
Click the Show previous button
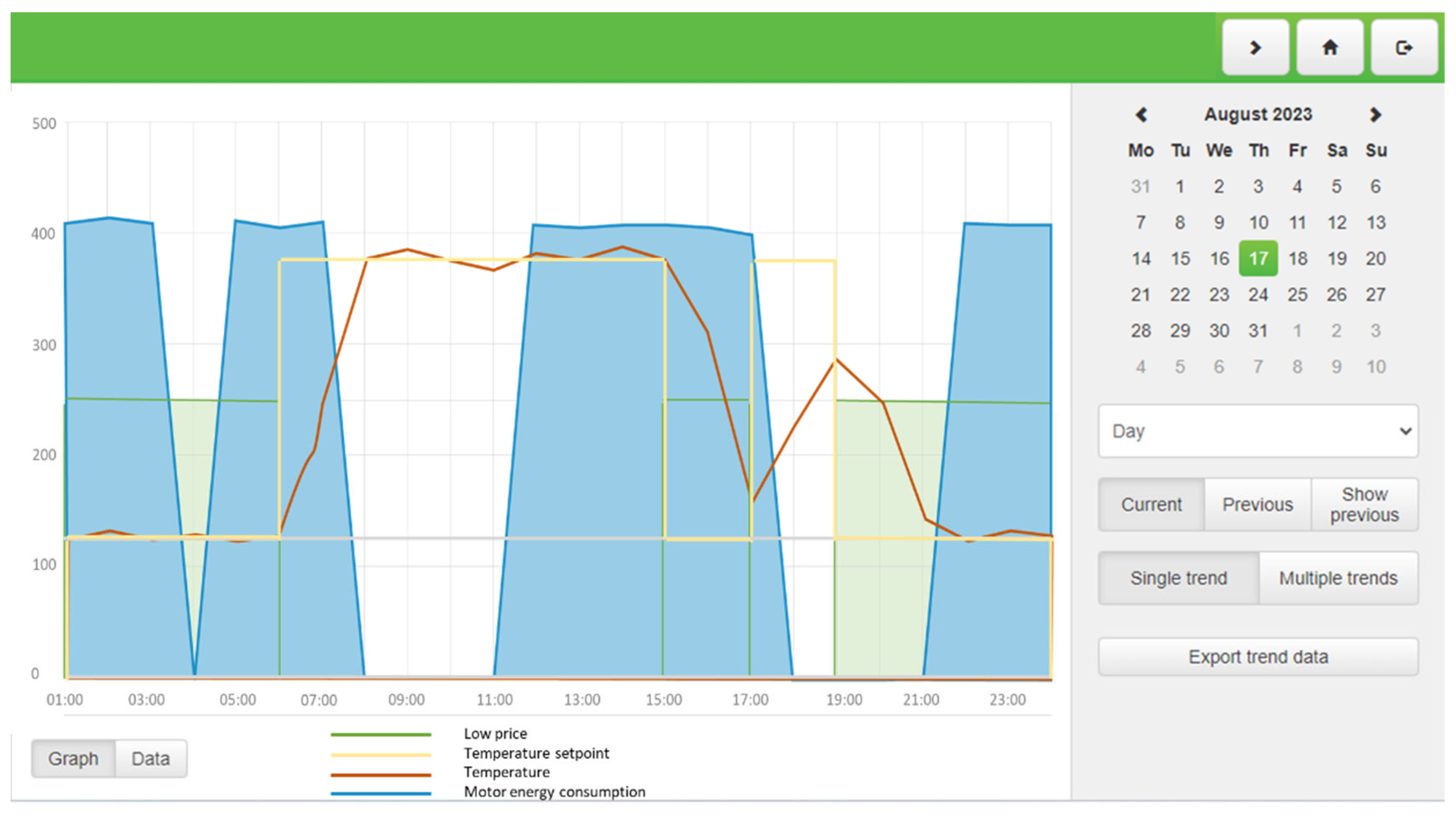pos(1364,504)
